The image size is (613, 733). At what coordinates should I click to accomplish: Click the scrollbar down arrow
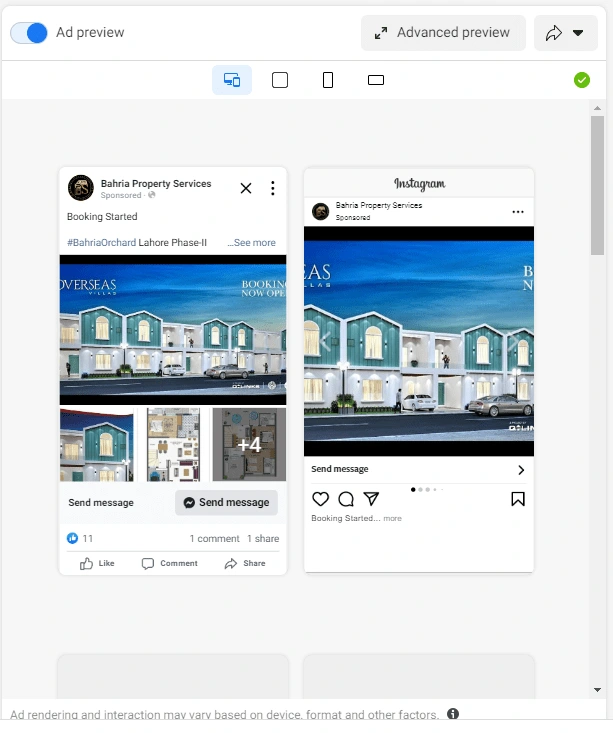(x=597, y=690)
